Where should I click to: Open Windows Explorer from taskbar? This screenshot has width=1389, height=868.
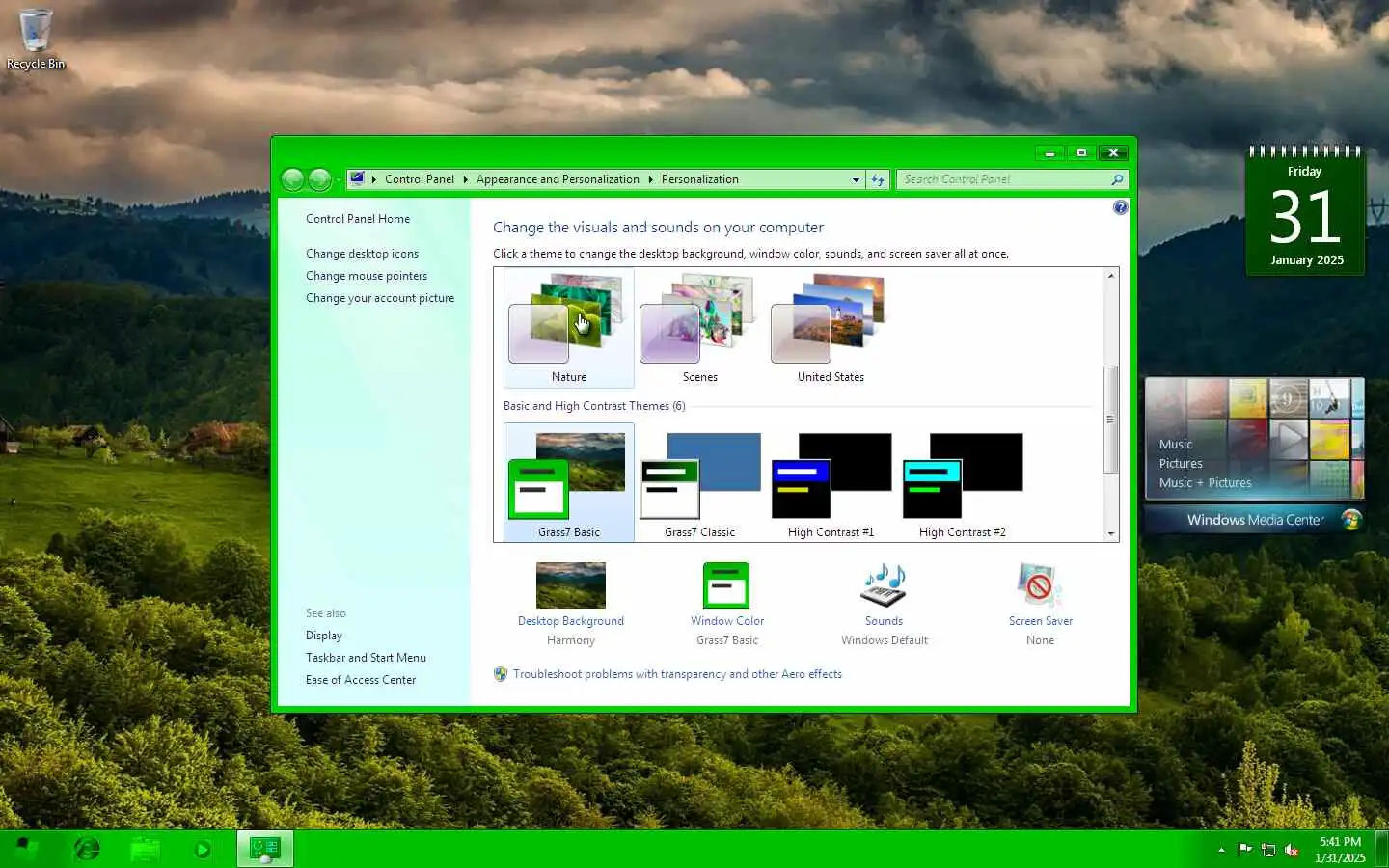pos(145,849)
